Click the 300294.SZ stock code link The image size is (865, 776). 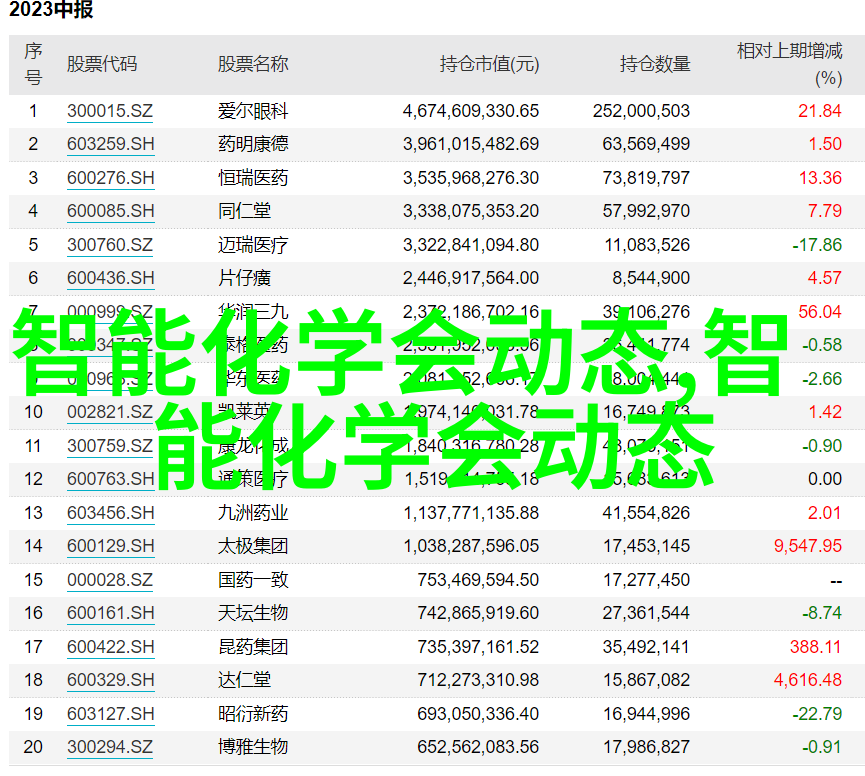[110, 747]
